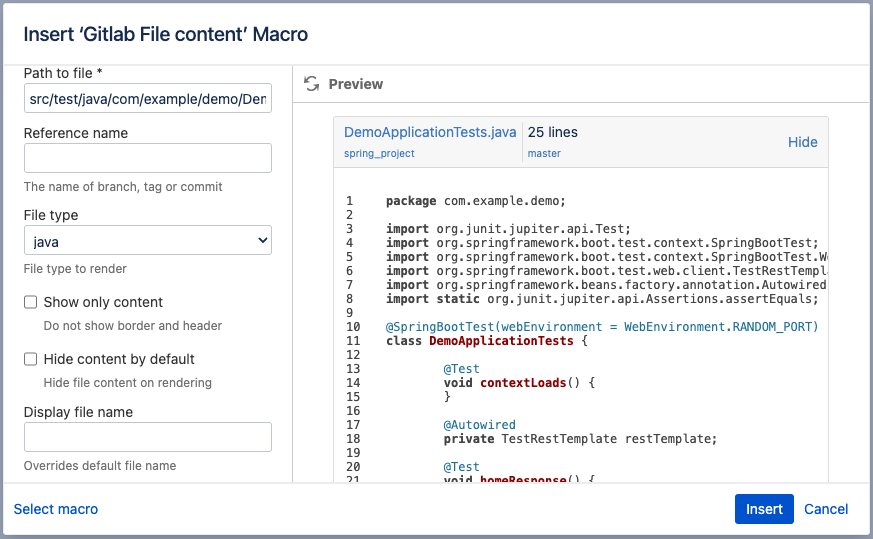This screenshot has width=873, height=539.
Task: Hide the file content in preview
Action: (802, 142)
